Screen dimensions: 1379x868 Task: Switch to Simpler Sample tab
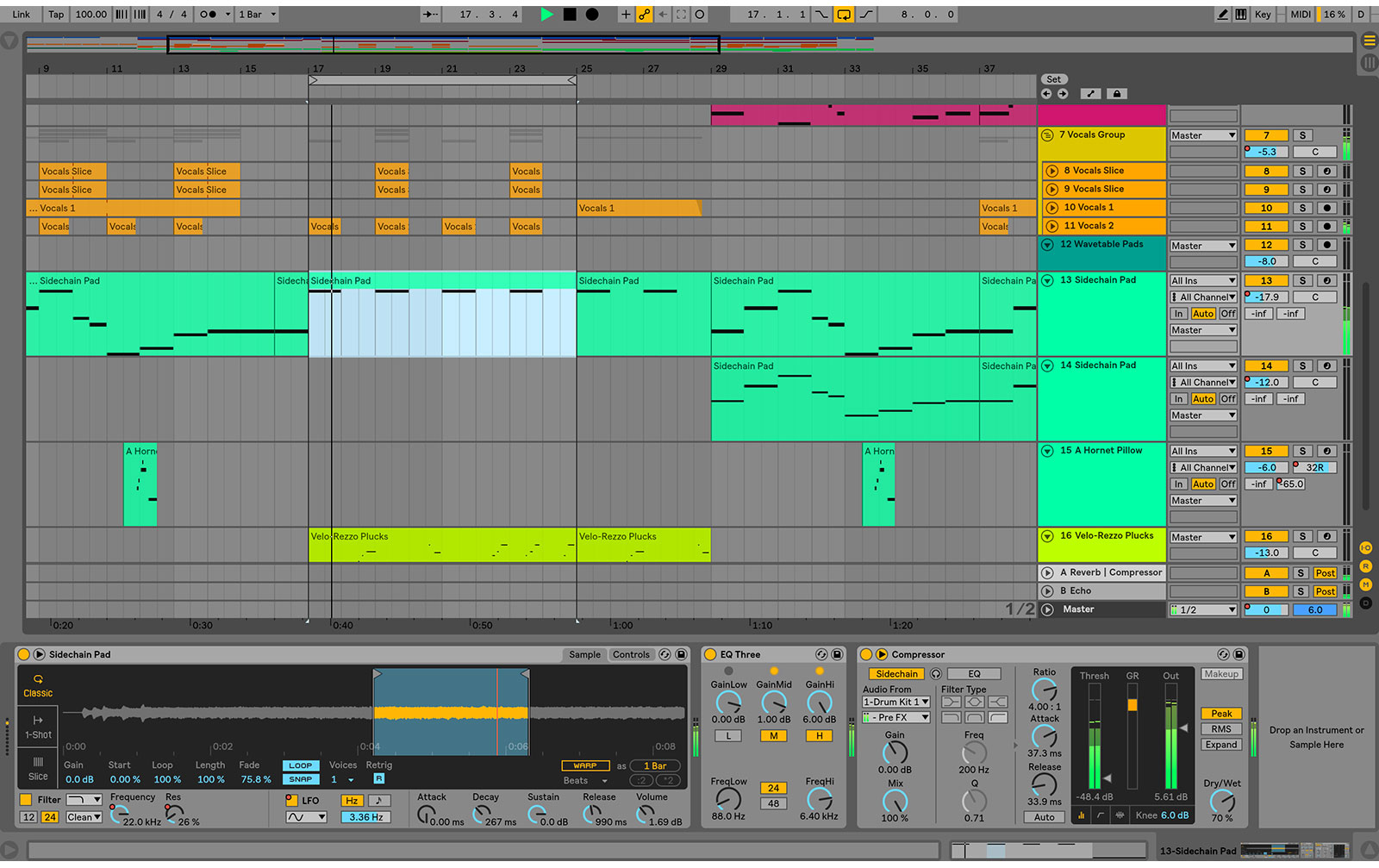[x=584, y=654]
